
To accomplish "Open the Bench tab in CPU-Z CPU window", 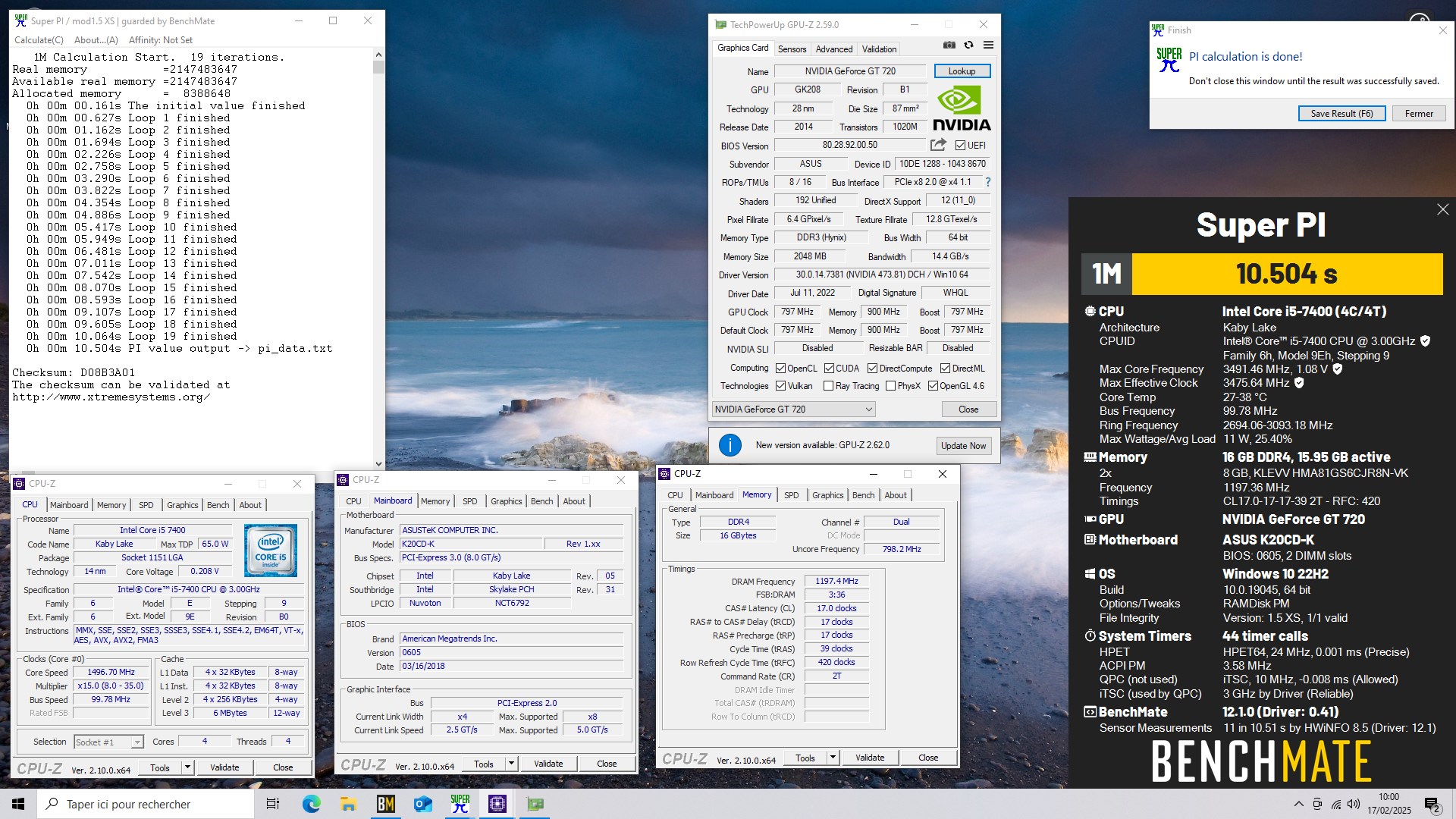I will [x=218, y=505].
